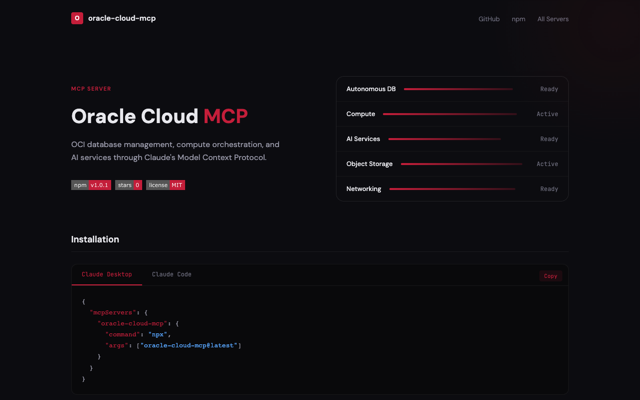Click the Compute label
This screenshot has width=640, height=400.
(x=360, y=114)
